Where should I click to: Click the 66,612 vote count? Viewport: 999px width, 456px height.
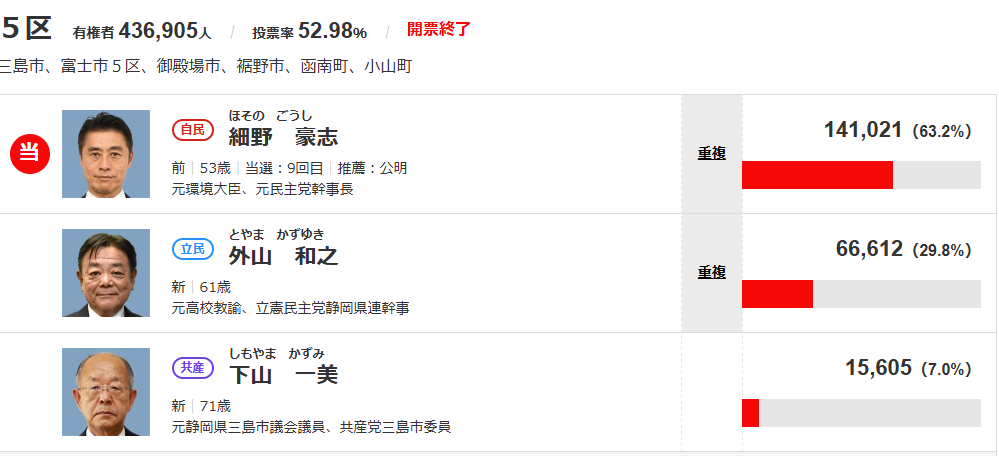pos(869,249)
